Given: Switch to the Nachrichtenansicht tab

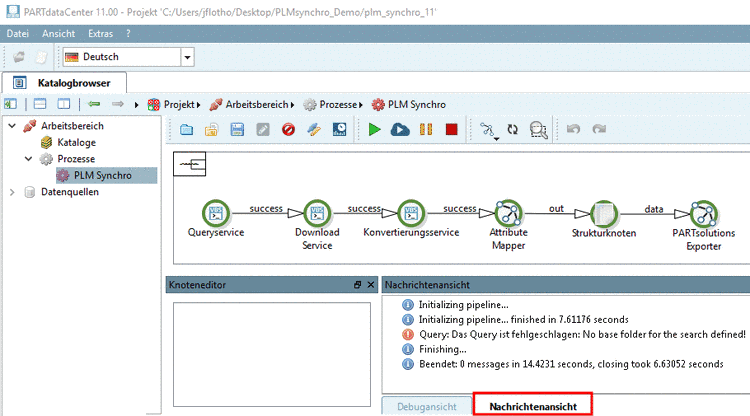Looking at the screenshot, I should [533, 406].
